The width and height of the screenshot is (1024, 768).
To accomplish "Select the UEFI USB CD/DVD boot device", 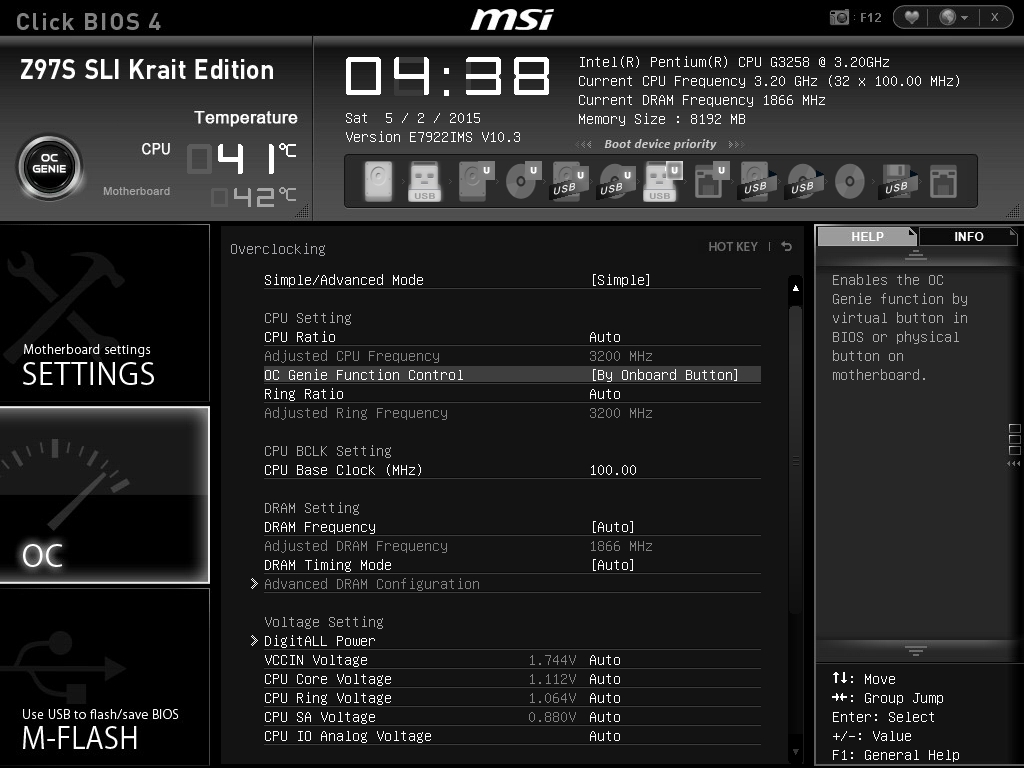I will pyautogui.click(x=616, y=181).
